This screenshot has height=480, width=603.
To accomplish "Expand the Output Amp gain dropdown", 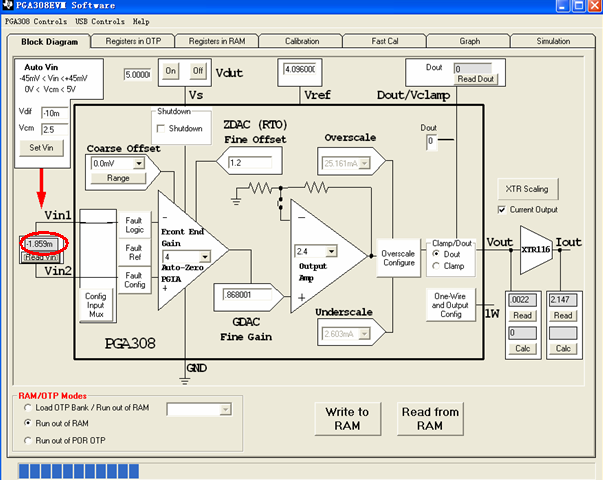I will pos(331,252).
